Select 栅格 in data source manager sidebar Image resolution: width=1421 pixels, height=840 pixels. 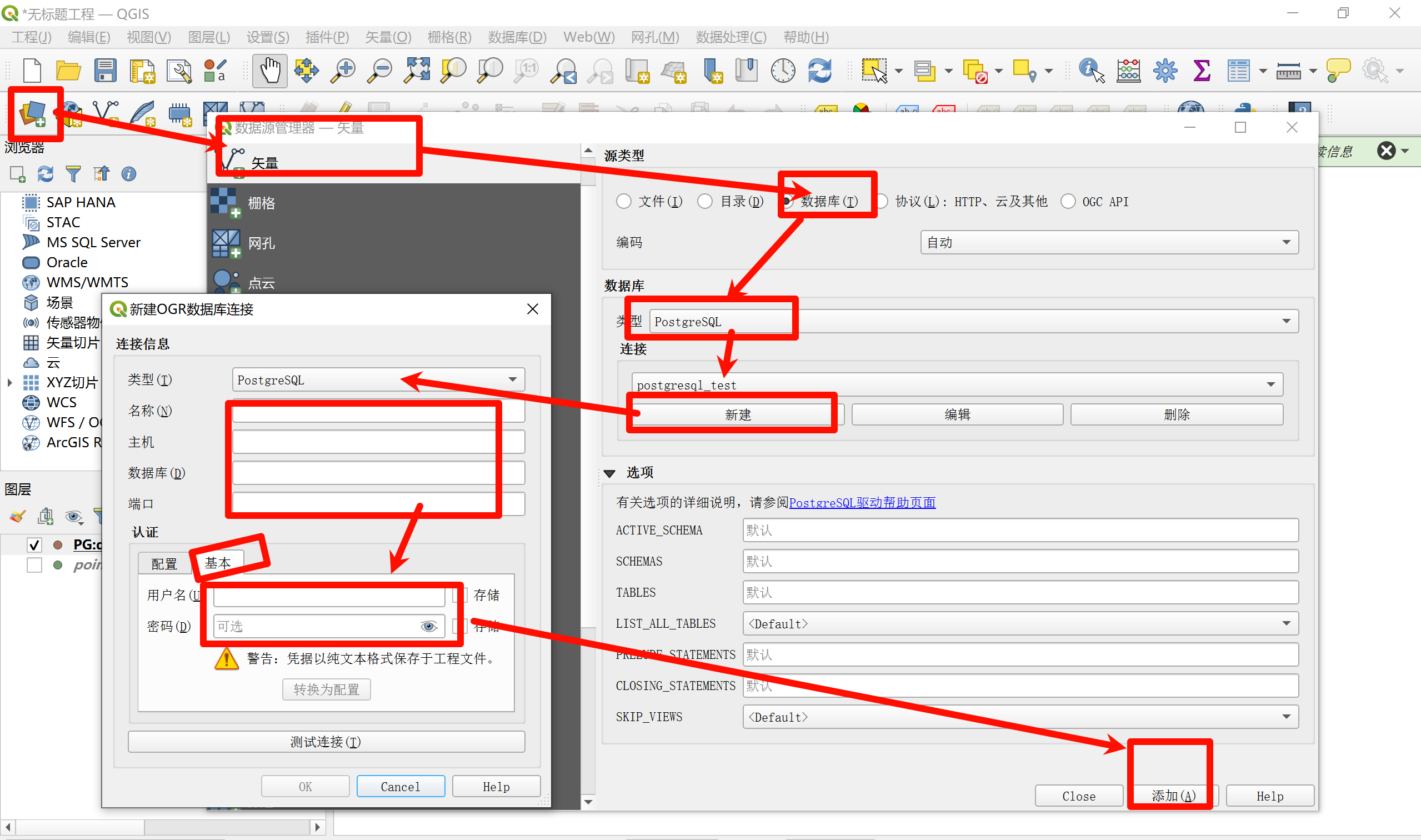tap(261, 203)
